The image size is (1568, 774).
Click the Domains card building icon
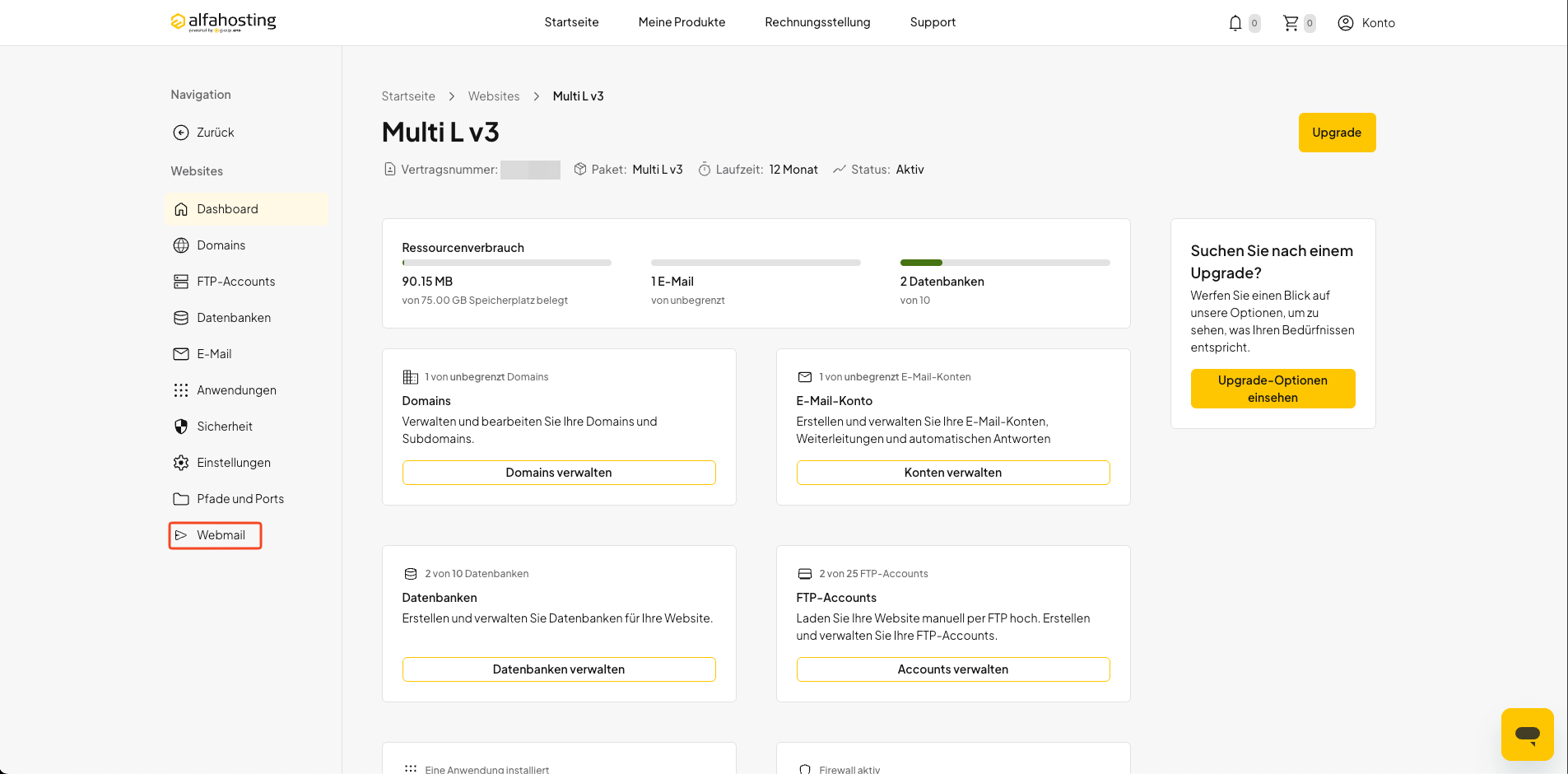(x=410, y=377)
